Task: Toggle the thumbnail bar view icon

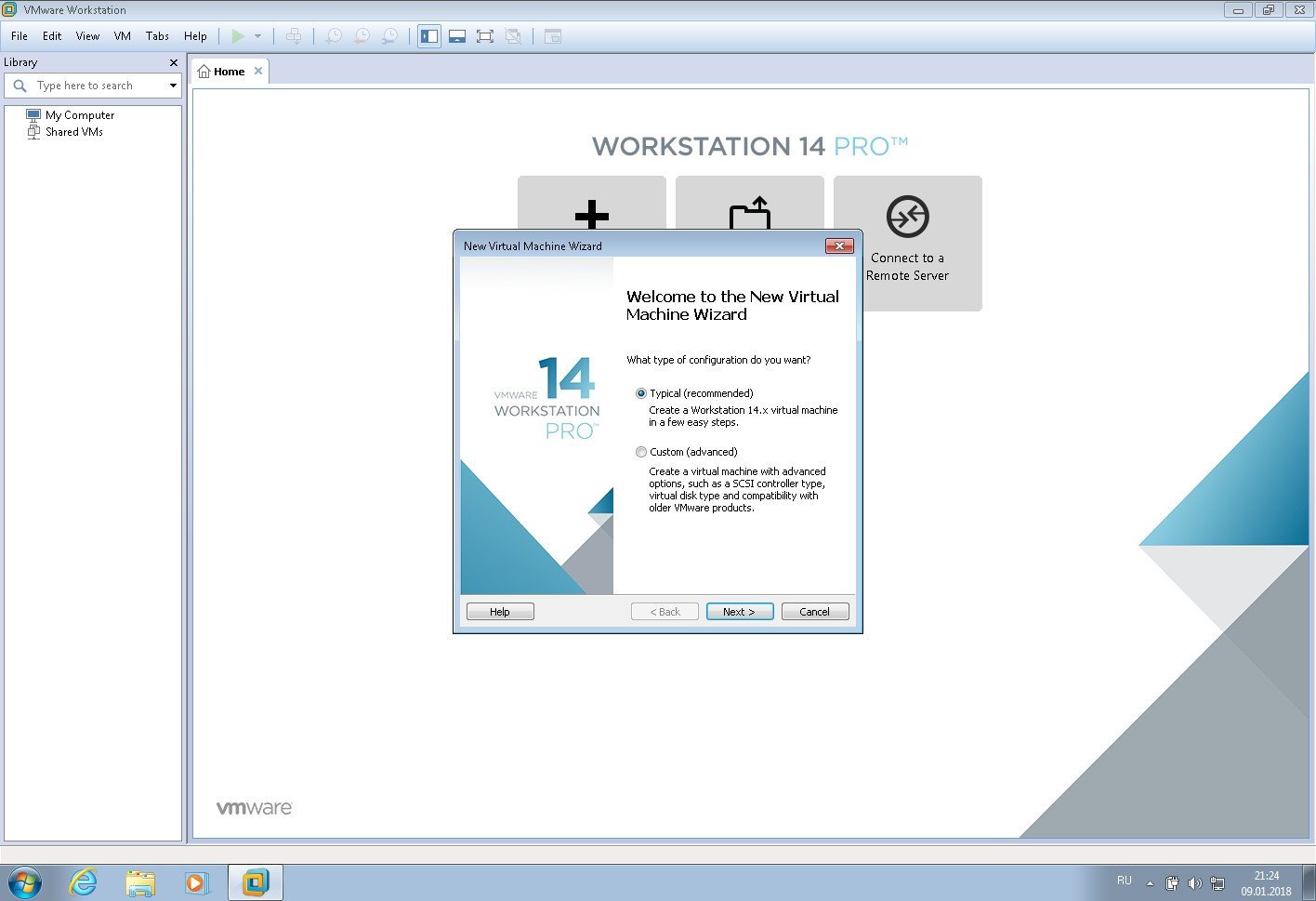Action: (x=457, y=36)
